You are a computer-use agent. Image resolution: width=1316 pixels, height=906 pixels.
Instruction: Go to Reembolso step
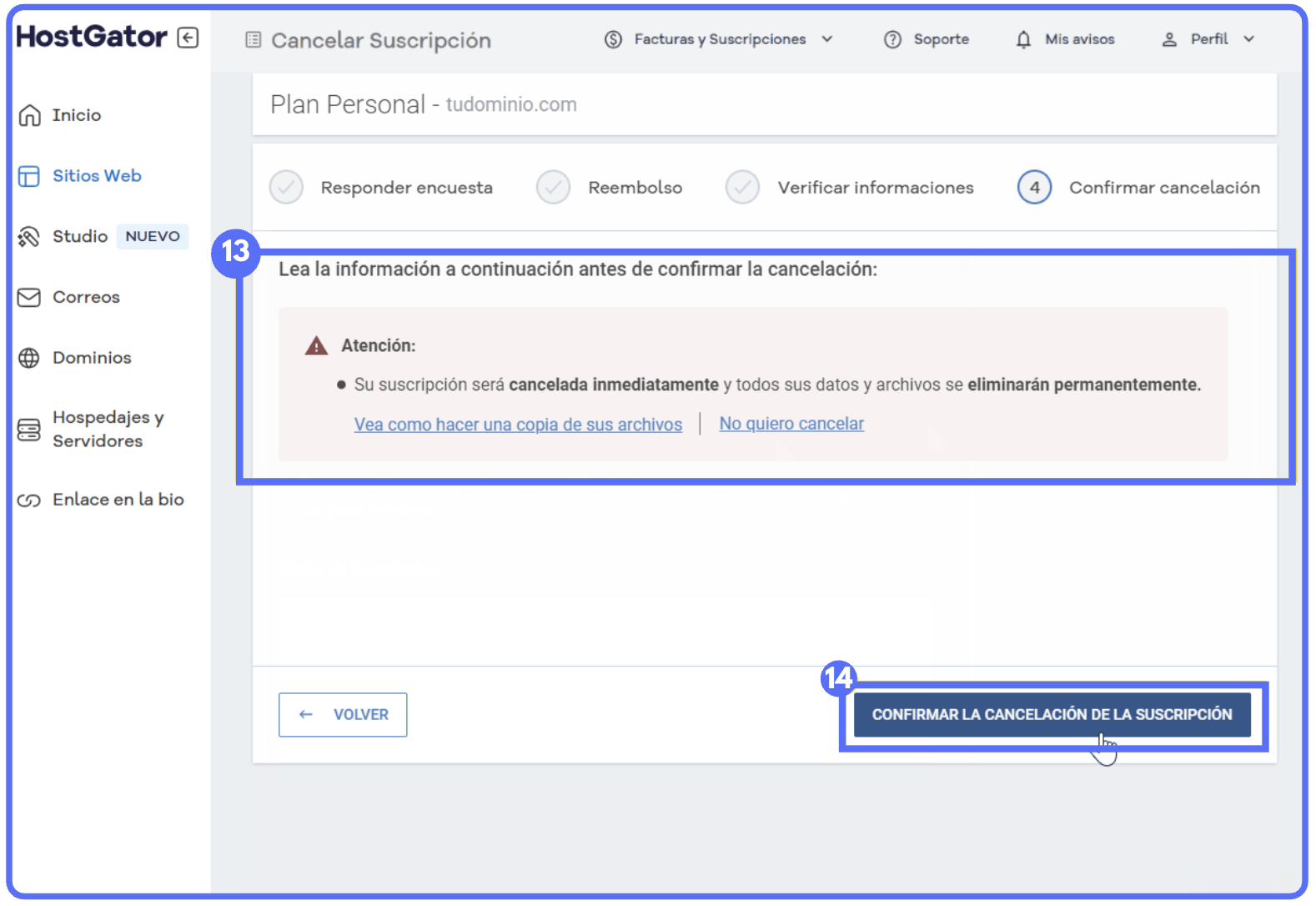(x=553, y=188)
